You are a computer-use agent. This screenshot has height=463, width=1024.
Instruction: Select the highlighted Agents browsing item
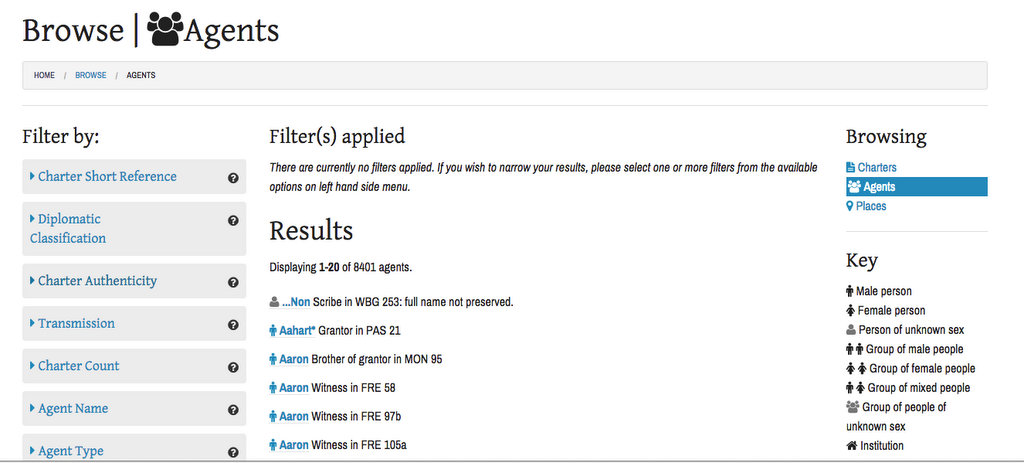coord(916,187)
